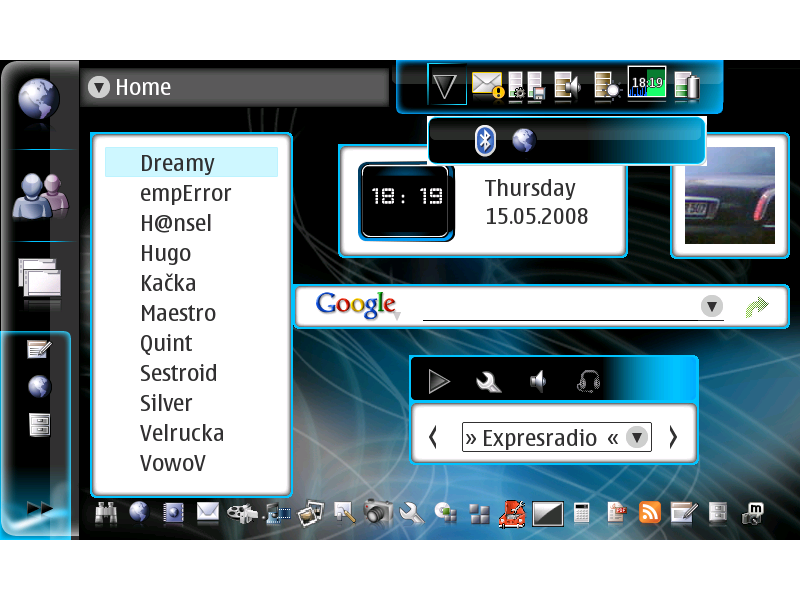Open the web browser globe in the left panel
800x600 pixels.
[39, 99]
